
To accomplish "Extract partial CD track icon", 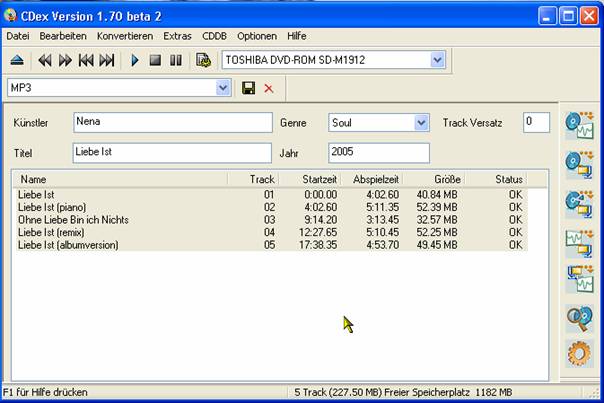I will pyautogui.click(x=579, y=204).
